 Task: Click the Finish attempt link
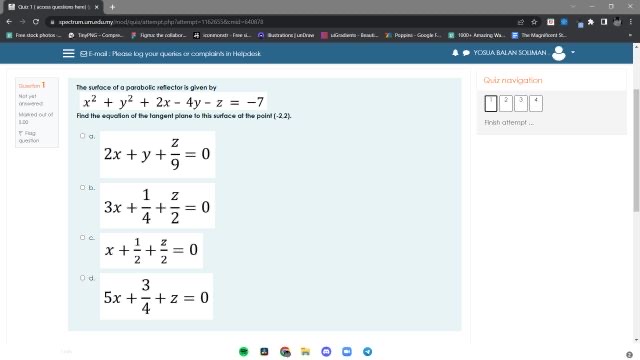point(509,122)
